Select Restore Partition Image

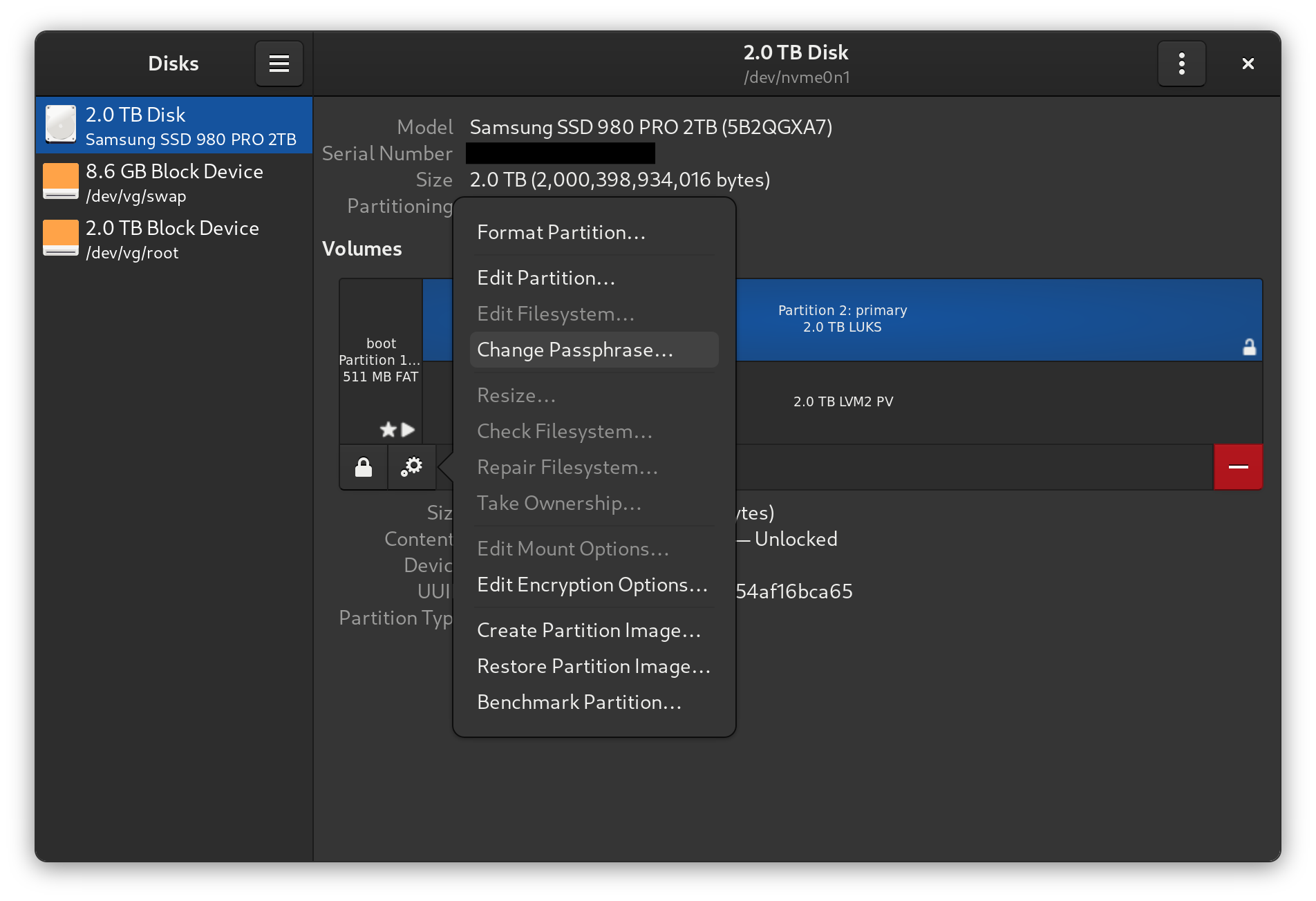(593, 666)
